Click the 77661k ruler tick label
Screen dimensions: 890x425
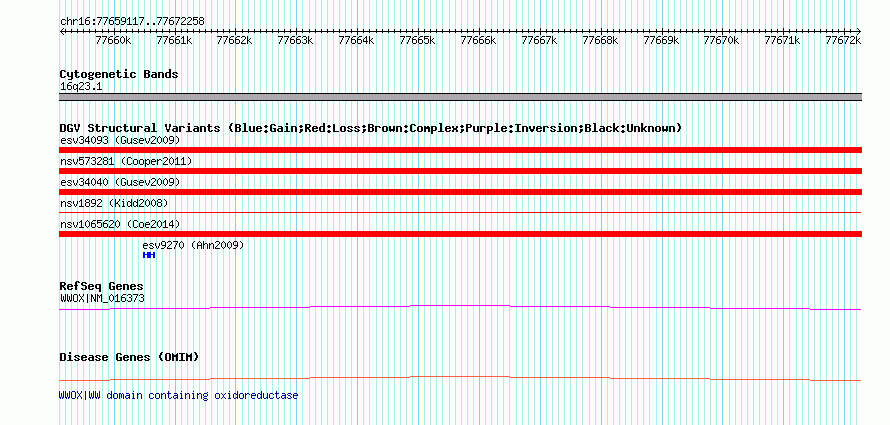click(174, 40)
